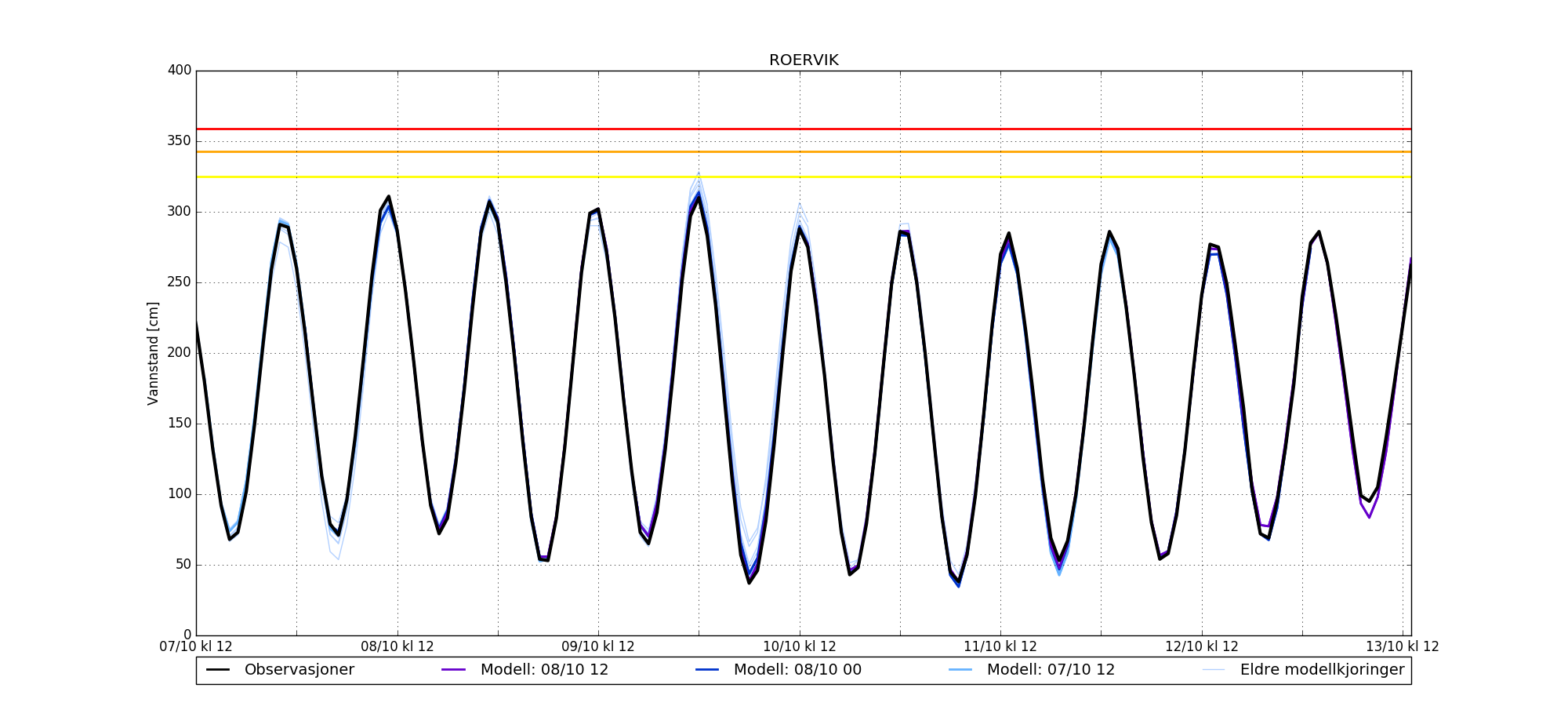Select the Modell: 08/10 00 legend label
Screen dimensions: 1568x706
(x=797, y=670)
